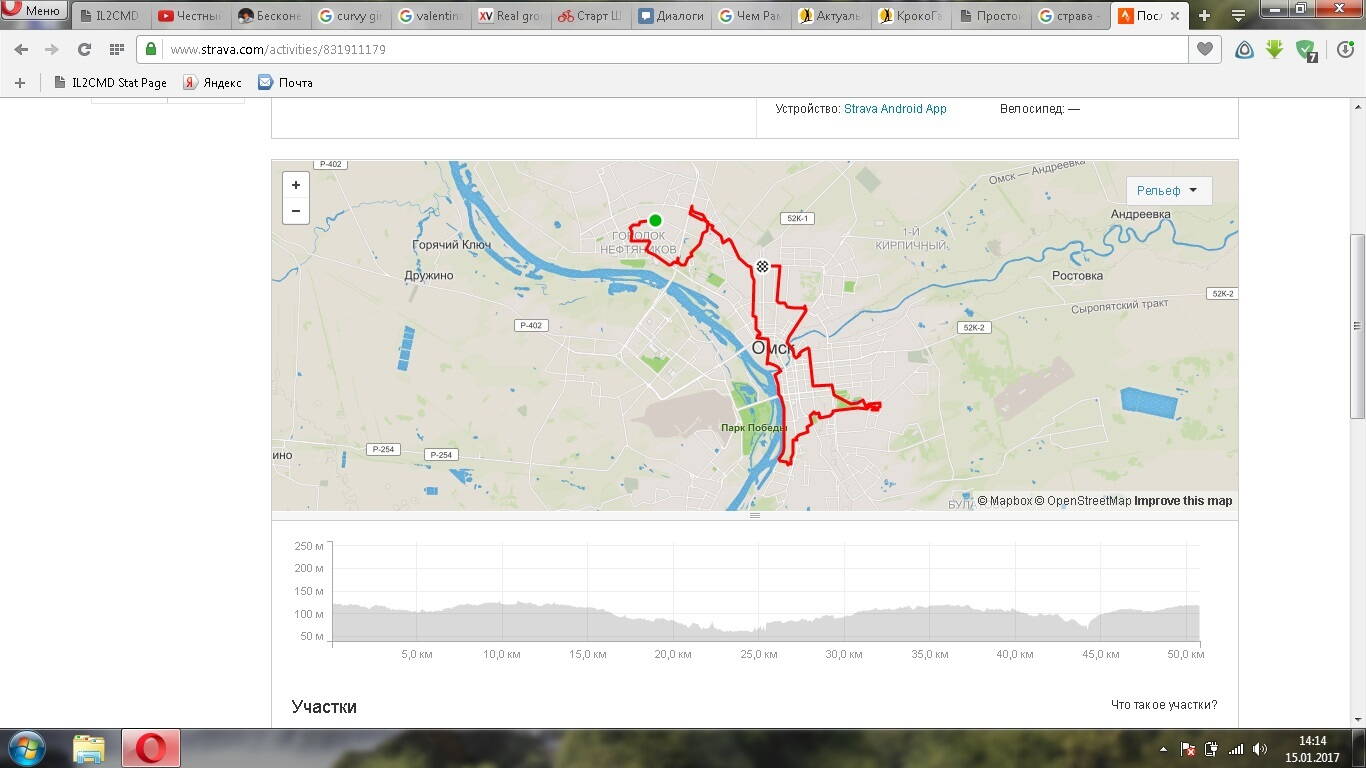This screenshot has width=1366, height=768.
Task: Click the Improve this map link
Action: pos(1183,501)
